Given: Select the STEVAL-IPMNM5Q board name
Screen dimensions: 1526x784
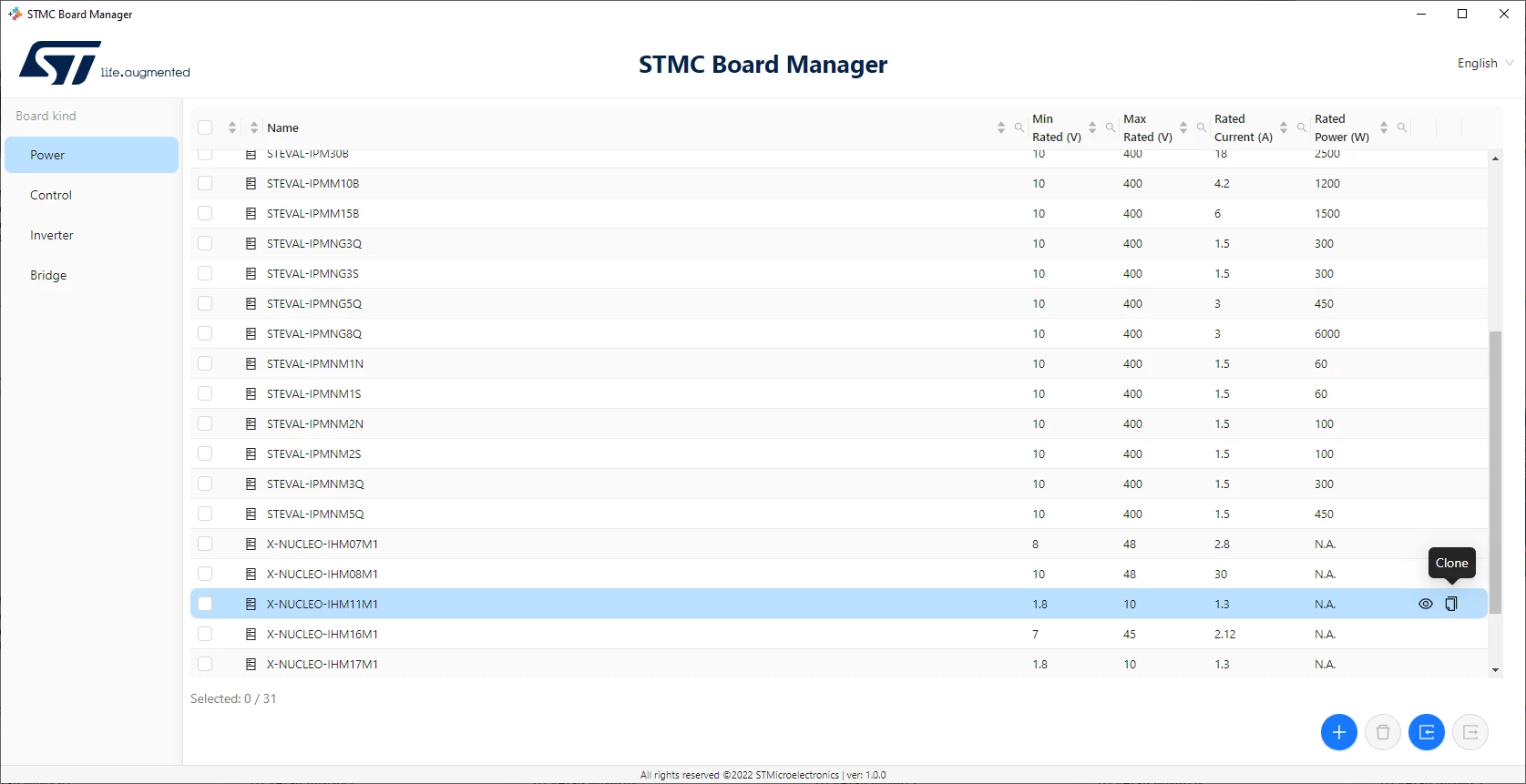Looking at the screenshot, I should coord(315,514).
